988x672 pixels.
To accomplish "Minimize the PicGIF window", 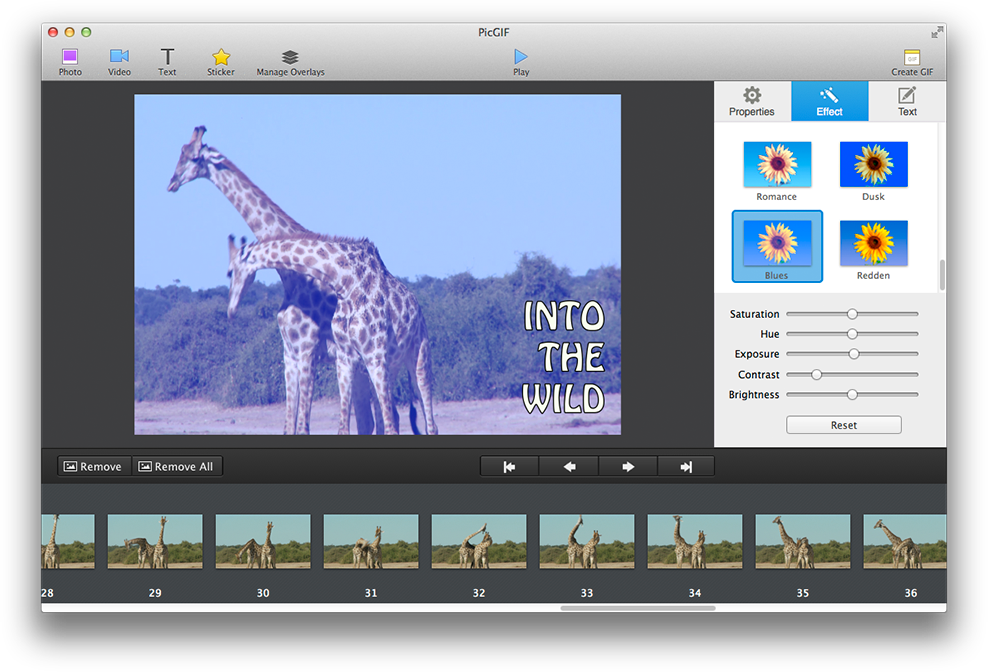I will pyautogui.click(x=69, y=32).
